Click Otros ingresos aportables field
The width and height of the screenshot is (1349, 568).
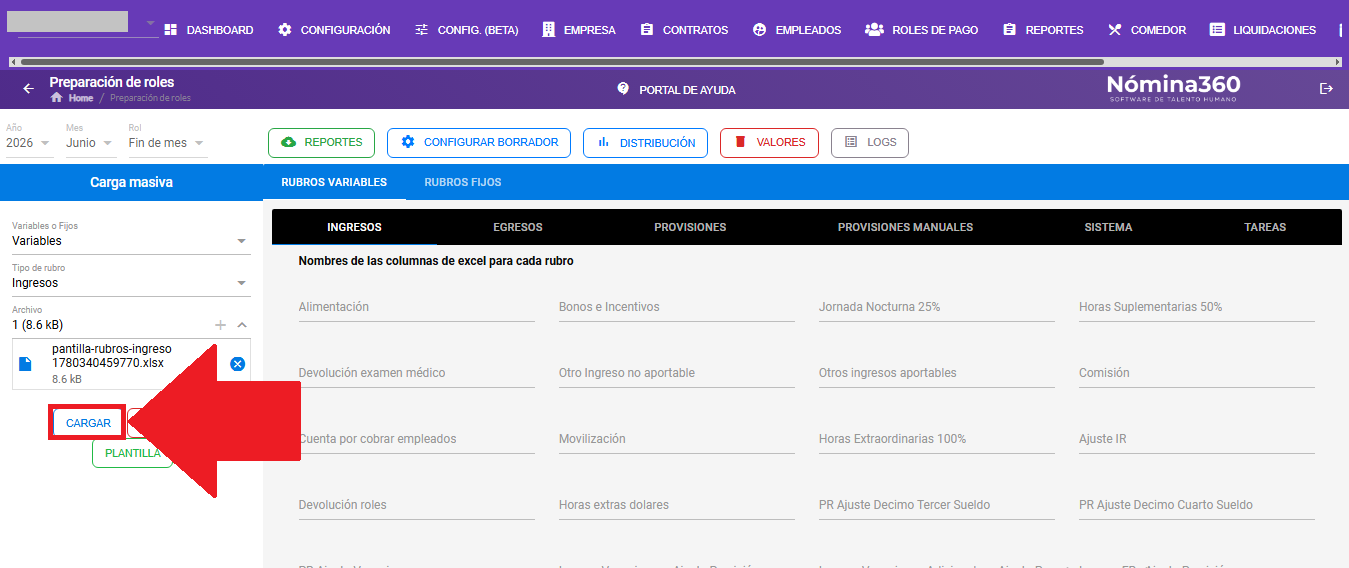(x=937, y=374)
